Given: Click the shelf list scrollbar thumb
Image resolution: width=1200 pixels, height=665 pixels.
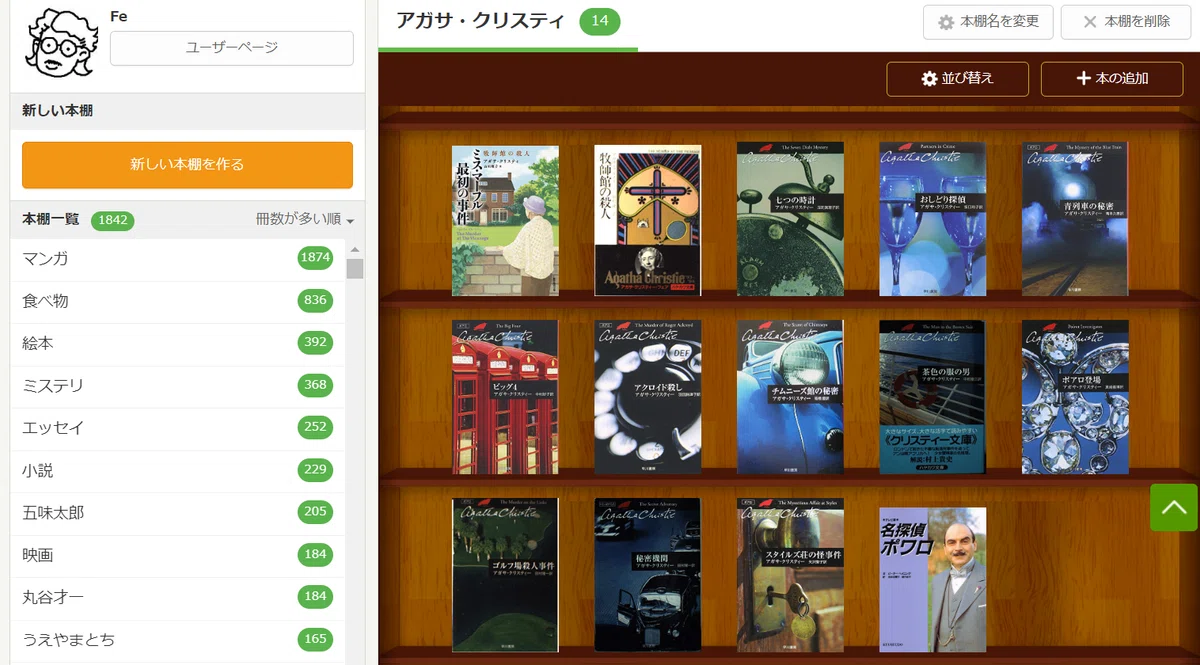Looking at the screenshot, I should click(x=354, y=268).
